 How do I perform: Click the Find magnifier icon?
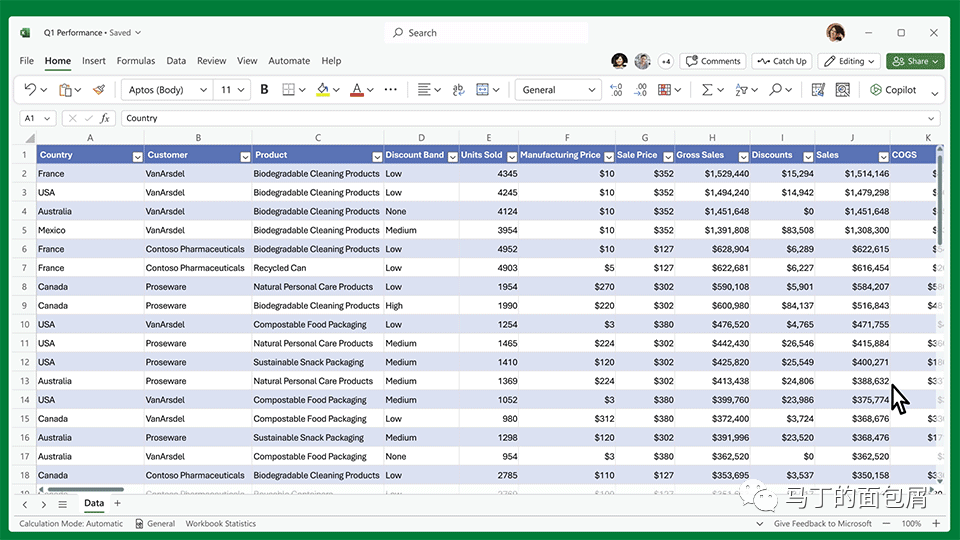[776, 89]
